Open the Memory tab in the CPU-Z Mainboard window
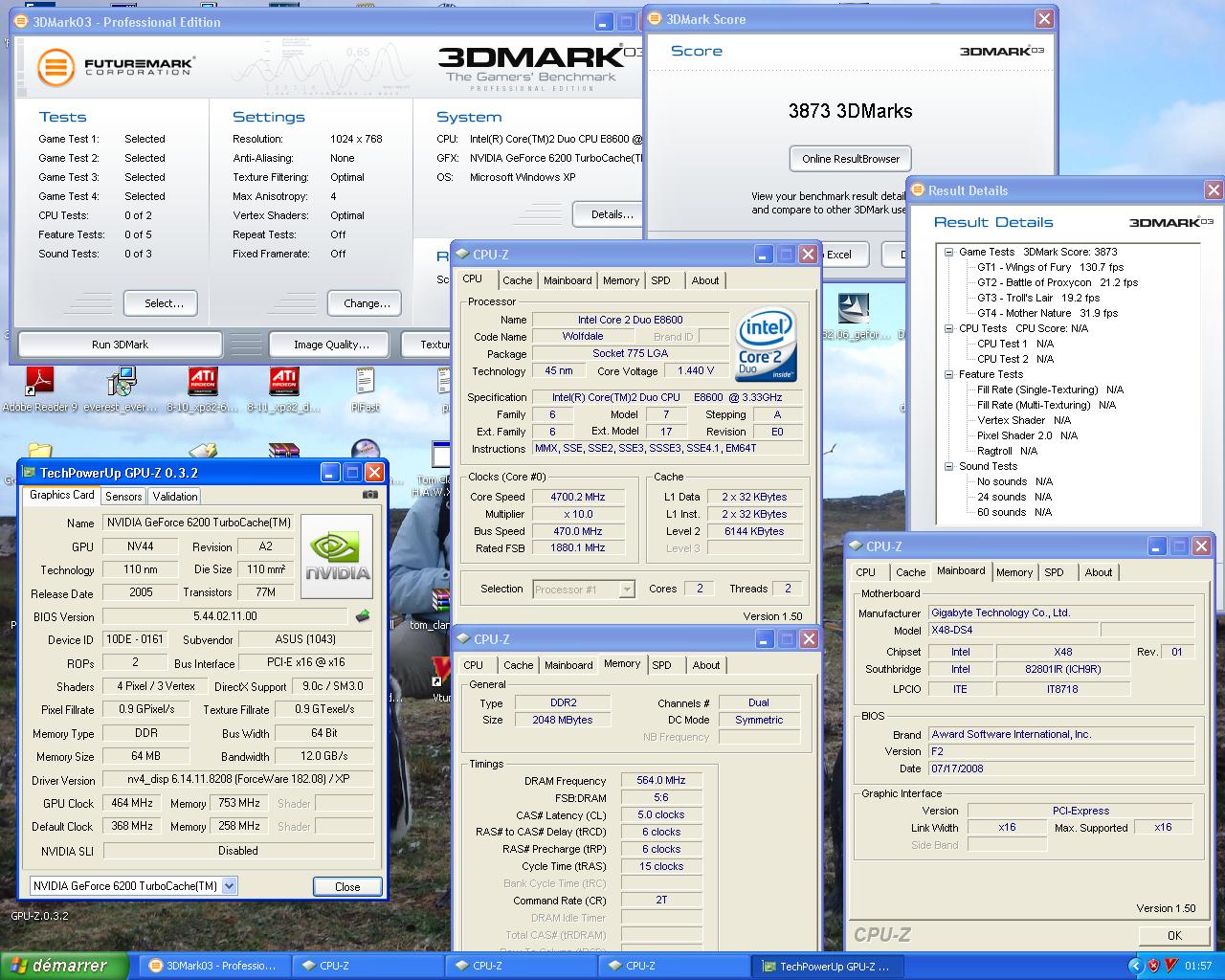Viewport: 1225px width, 980px height. [1014, 572]
